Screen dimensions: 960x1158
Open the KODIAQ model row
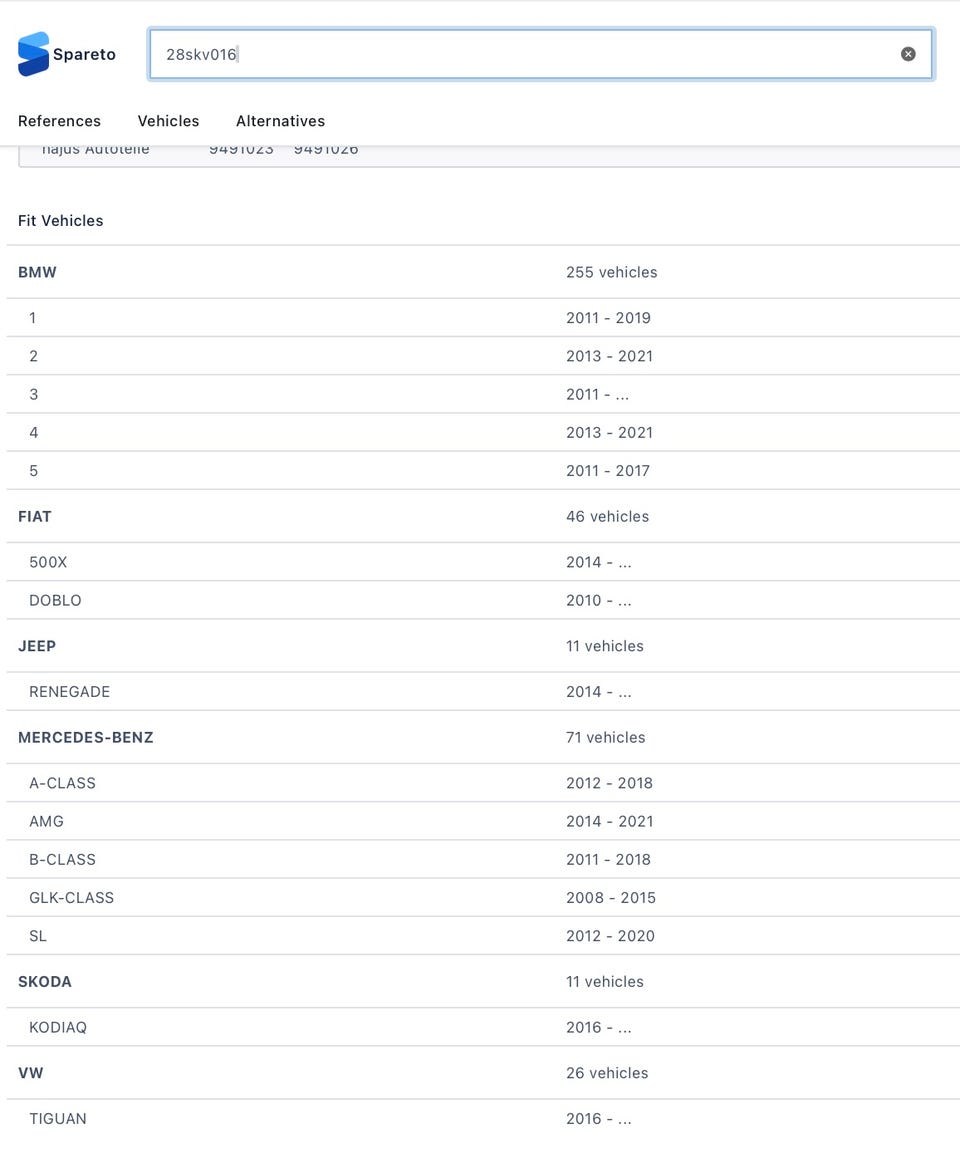point(483,1027)
